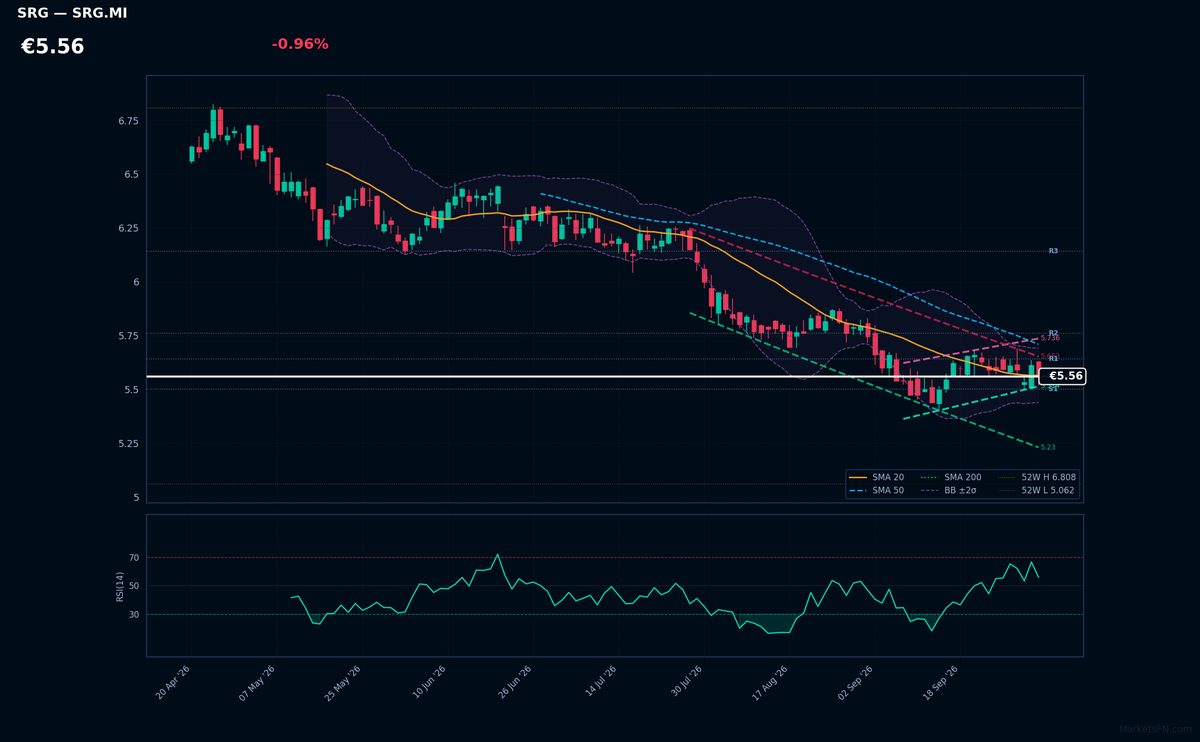Click the 18 Sep '26 date label
Viewport: 1200px width, 742px height.
[940, 682]
